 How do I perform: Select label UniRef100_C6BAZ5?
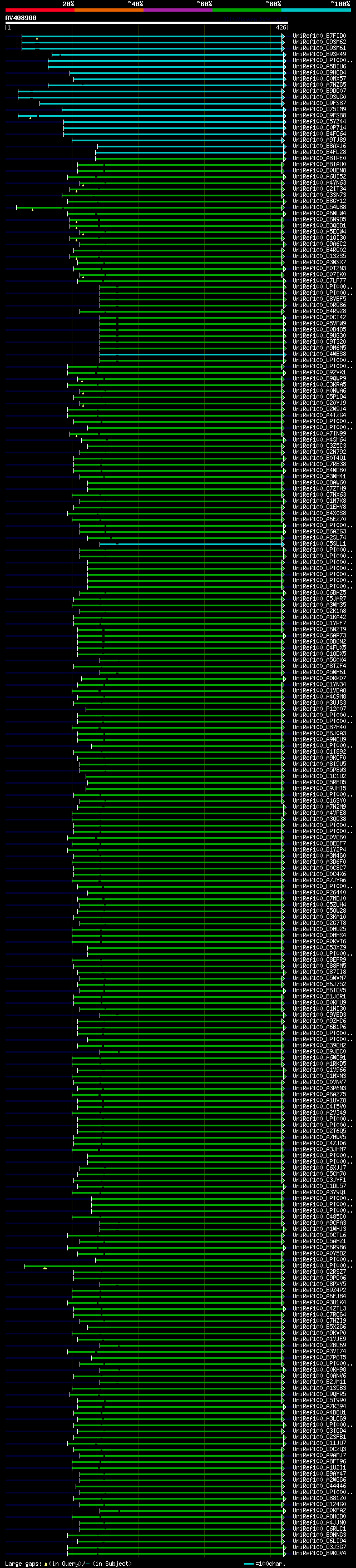(x=319, y=592)
